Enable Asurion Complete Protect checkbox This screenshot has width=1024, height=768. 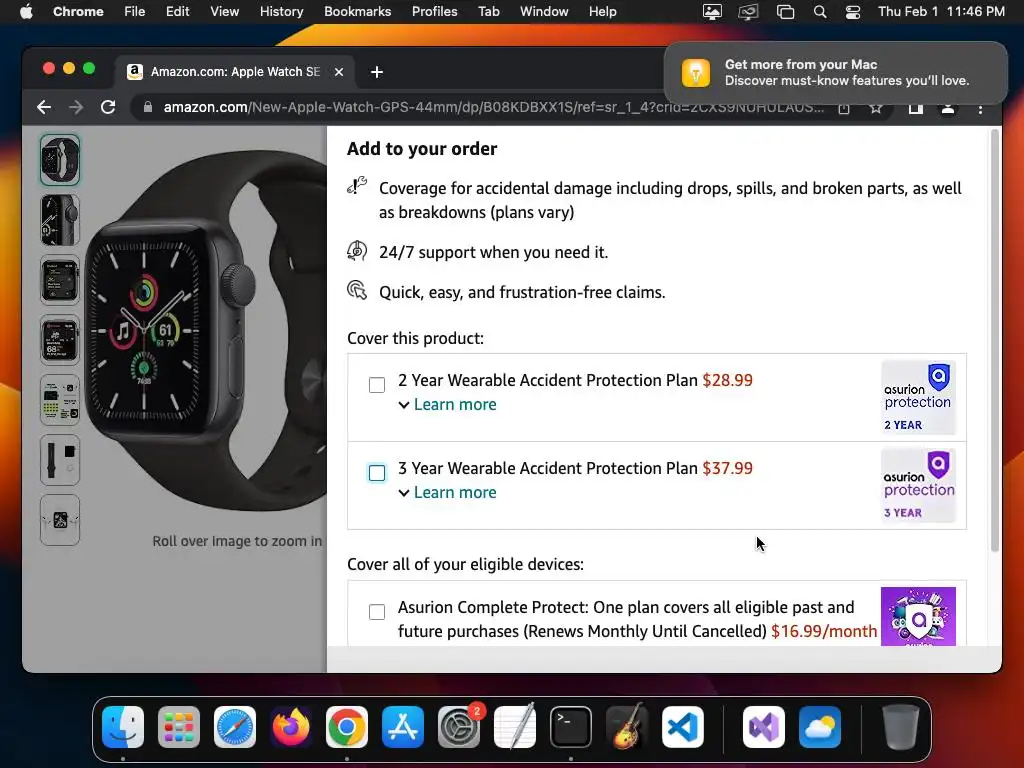[377, 612]
